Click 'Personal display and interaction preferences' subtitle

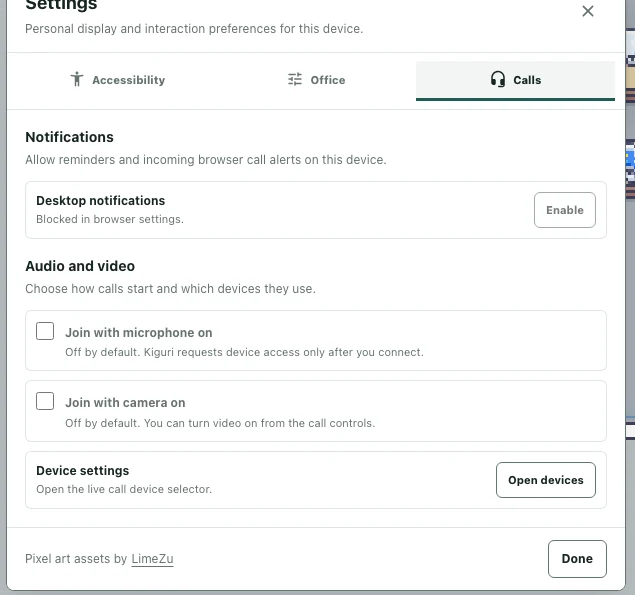coord(194,29)
